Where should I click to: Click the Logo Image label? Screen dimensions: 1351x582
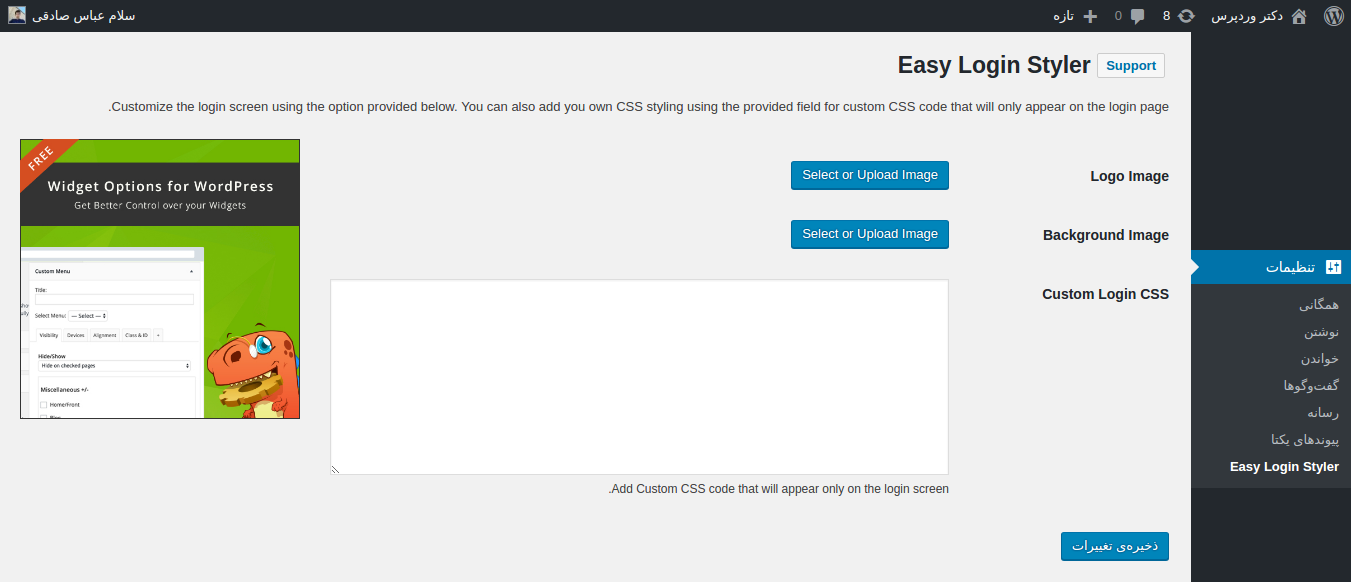coord(1129,176)
